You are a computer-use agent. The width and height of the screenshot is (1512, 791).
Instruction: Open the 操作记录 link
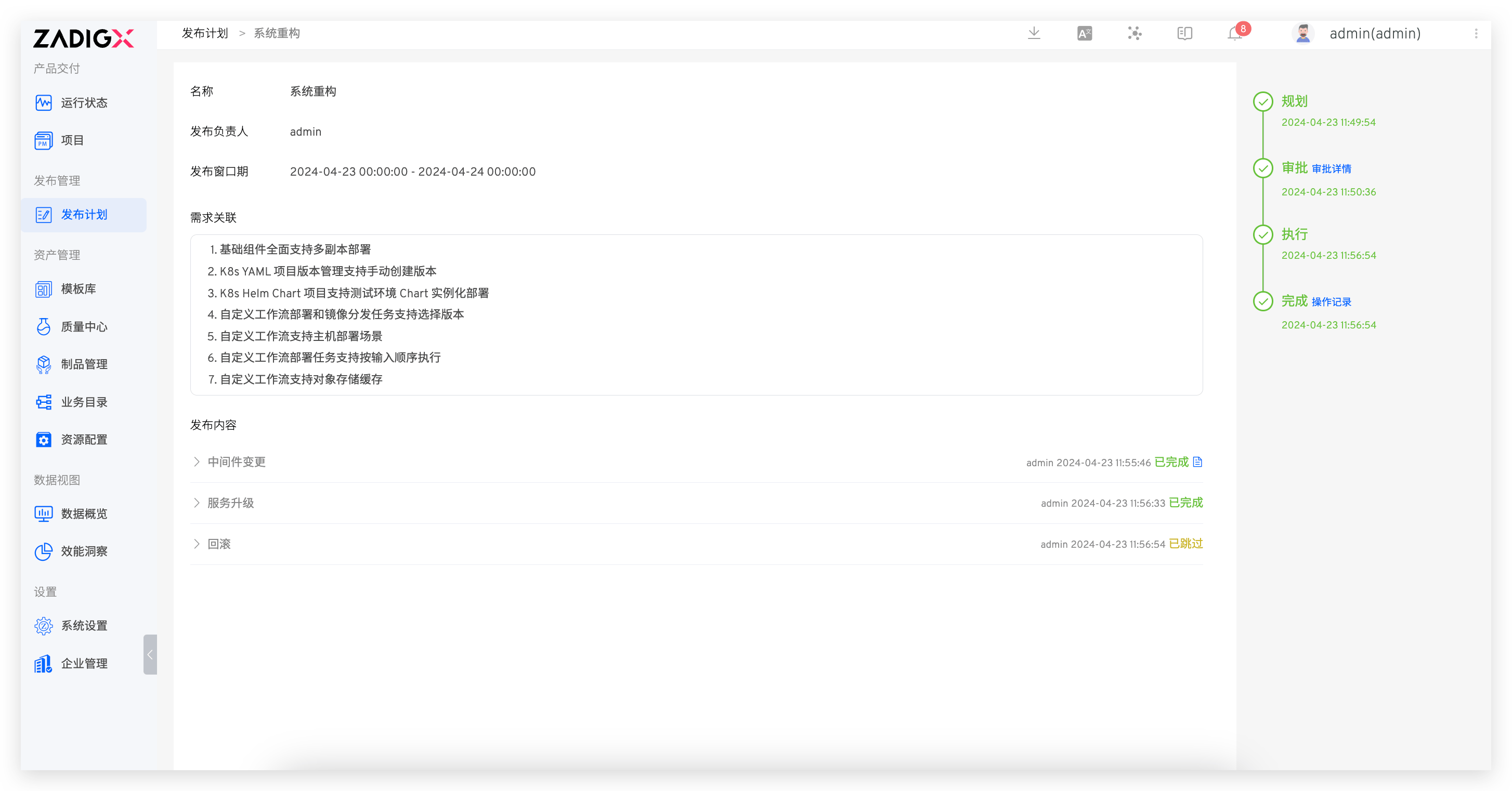tap(1331, 301)
